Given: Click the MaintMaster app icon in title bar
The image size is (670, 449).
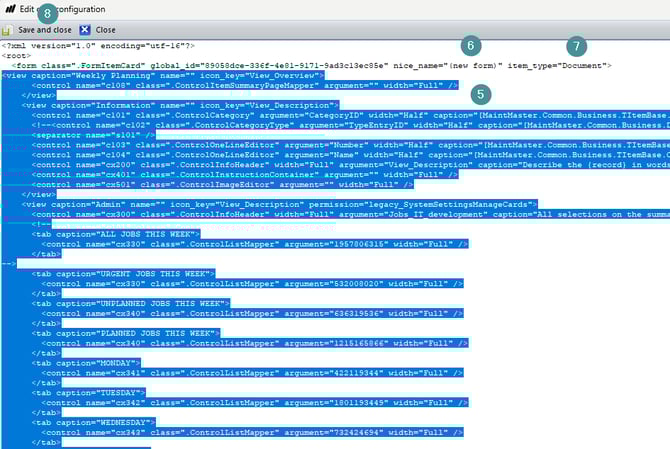Looking at the screenshot, I should 9,9.
